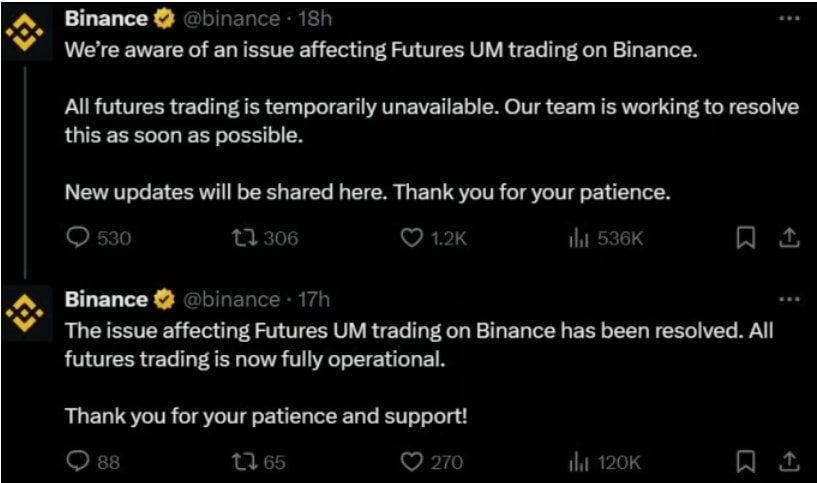The width and height of the screenshot is (817, 483).
Task: Open the 18h timestamp link
Action: pos(315,19)
